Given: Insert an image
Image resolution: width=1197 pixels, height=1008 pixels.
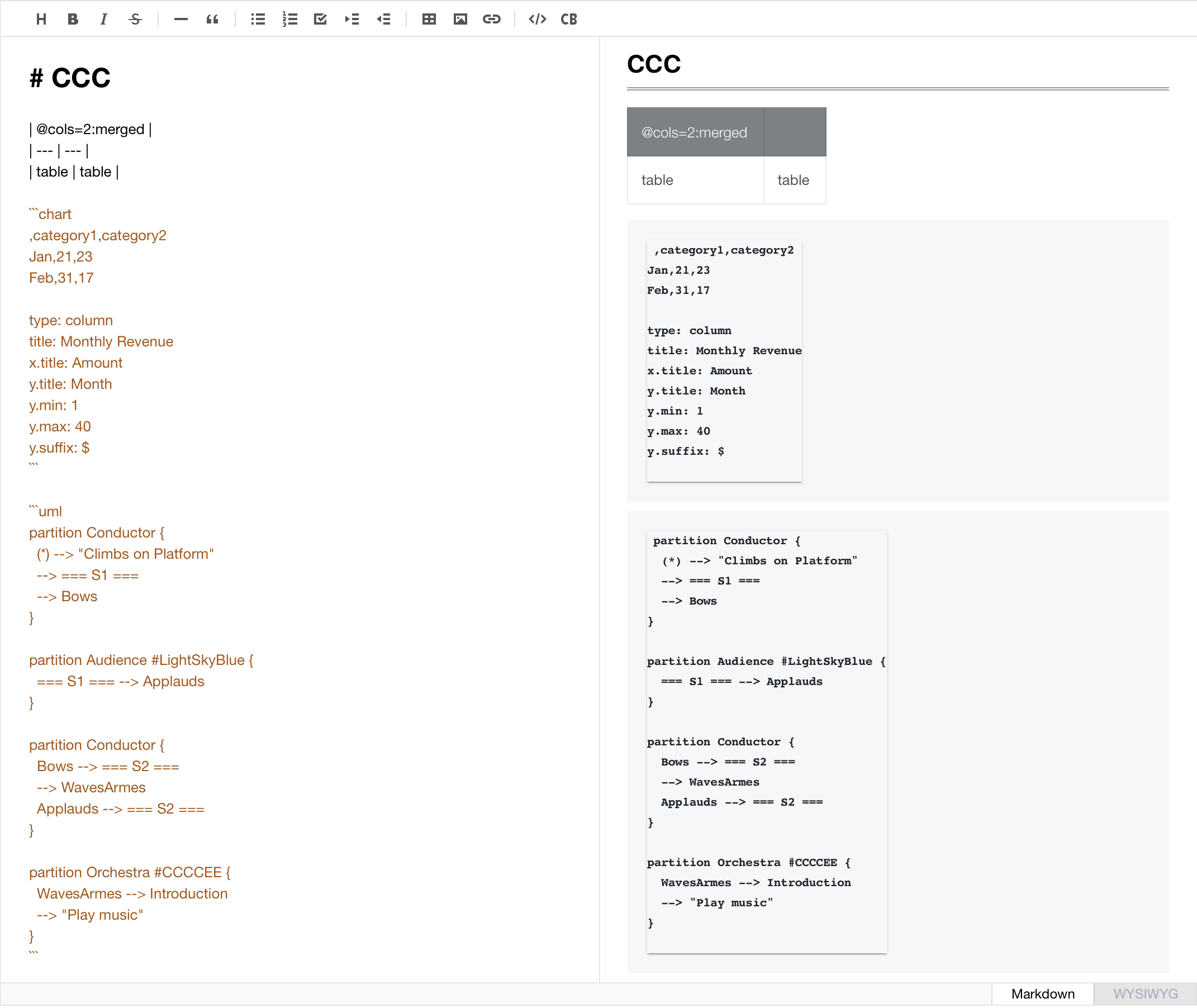Looking at the screenshot, I should [460, 19].
